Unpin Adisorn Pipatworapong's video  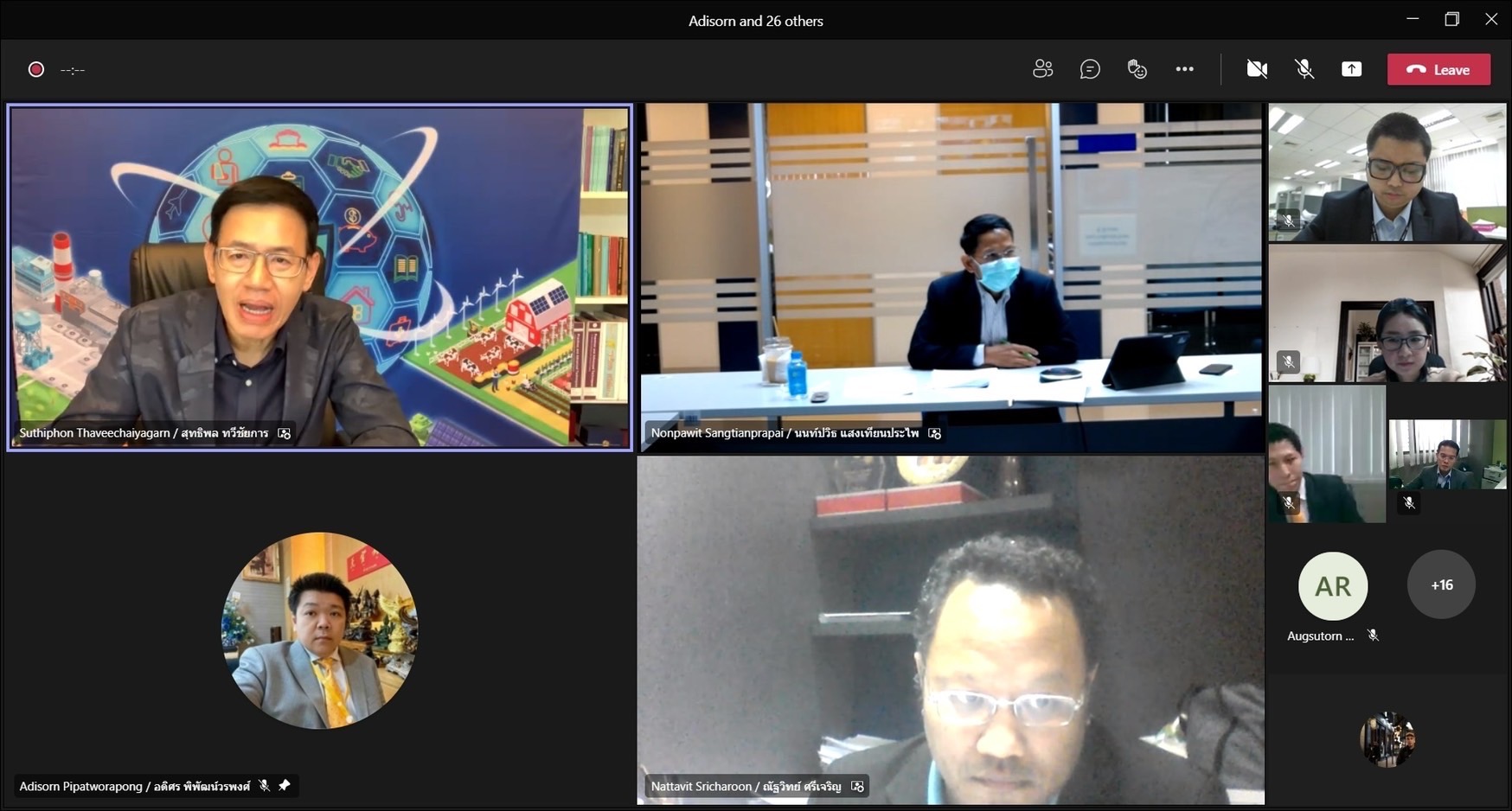click(x=285, y=785)
